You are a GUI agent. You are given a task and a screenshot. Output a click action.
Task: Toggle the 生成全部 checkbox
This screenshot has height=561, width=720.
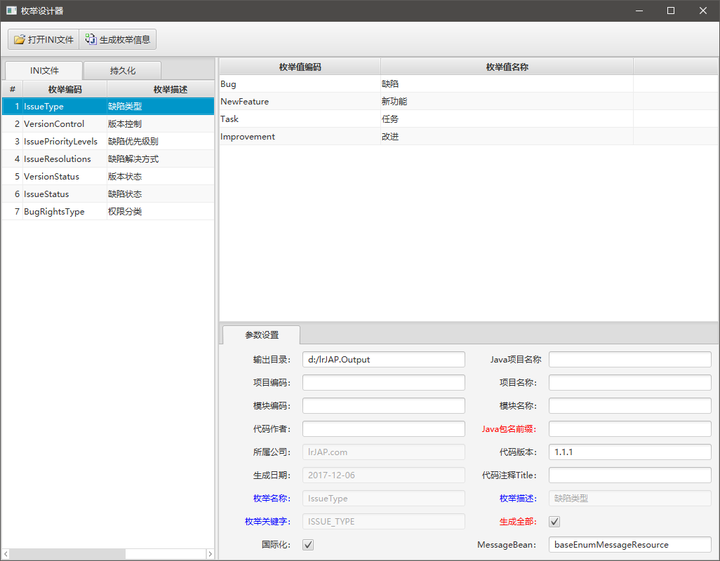point(554,522)
